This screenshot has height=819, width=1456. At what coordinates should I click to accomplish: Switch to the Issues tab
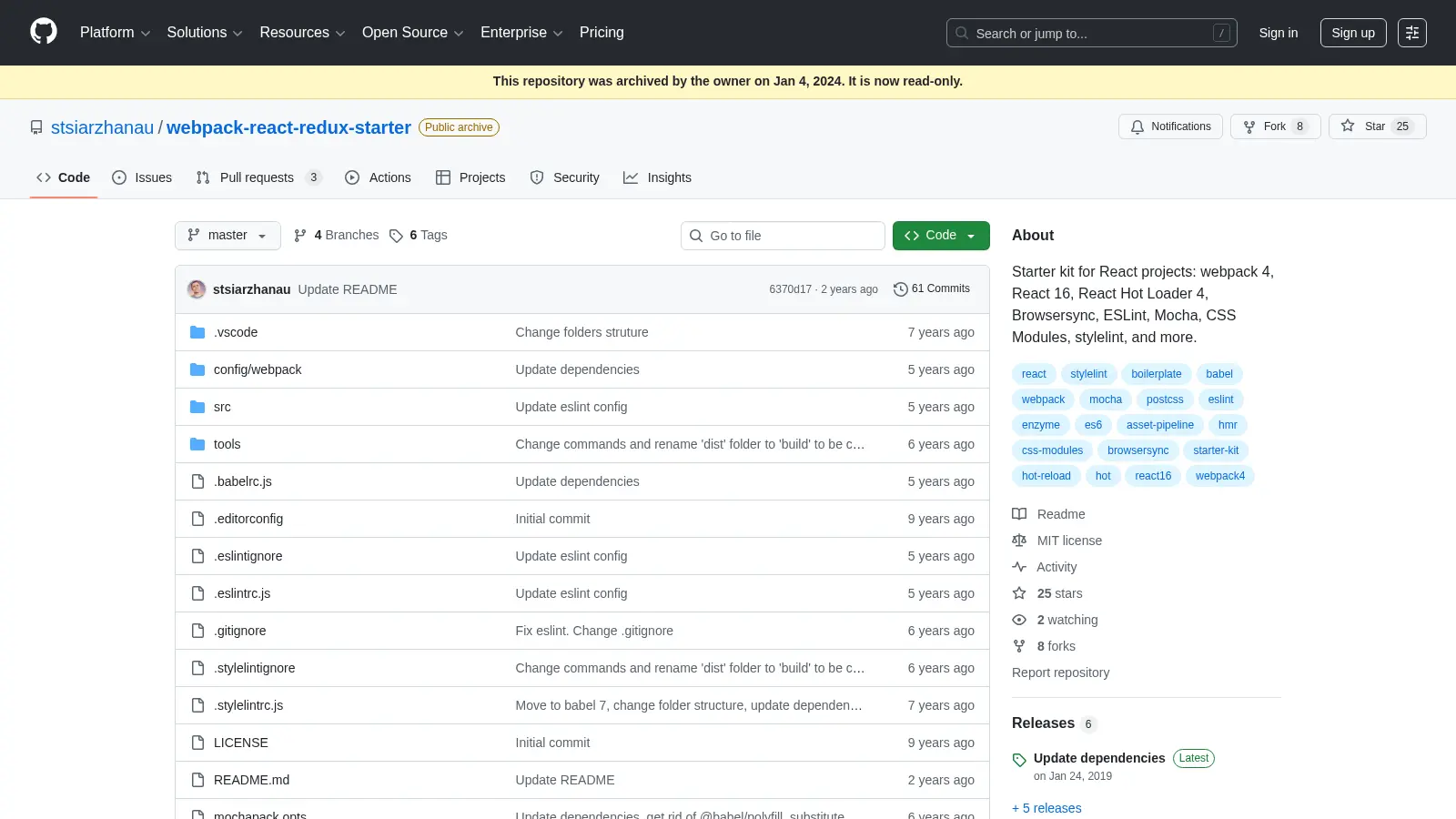pyautogui.click(x=142, y=177)
